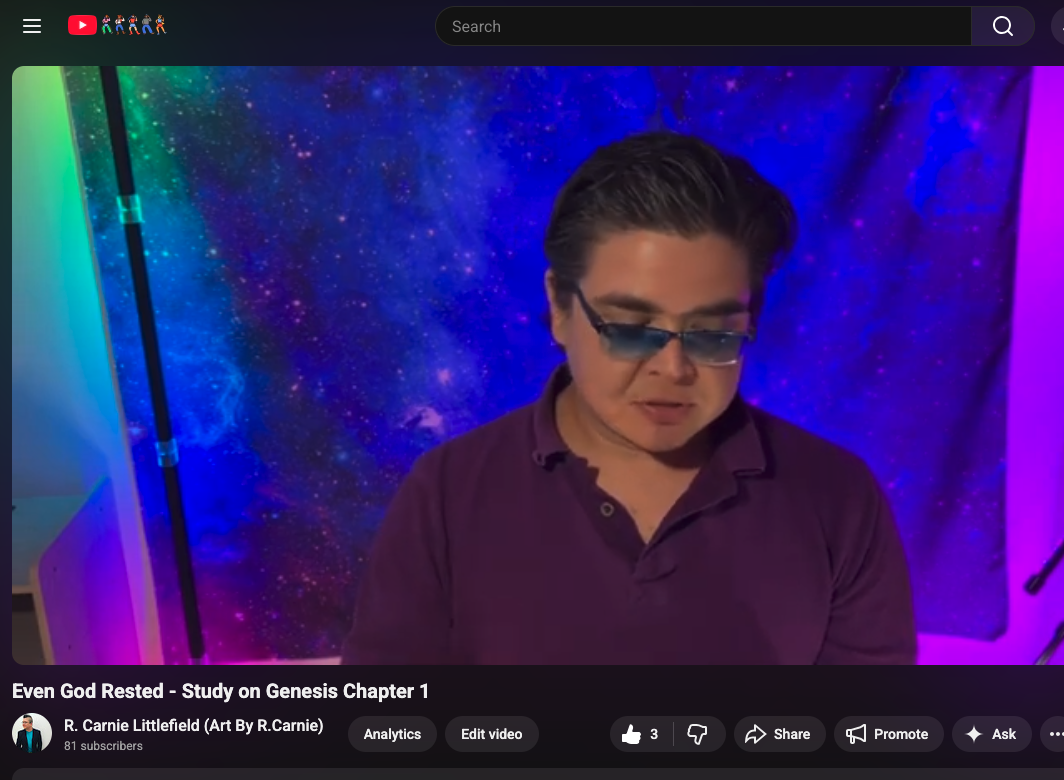Click the Analytics button

(392, 734)
